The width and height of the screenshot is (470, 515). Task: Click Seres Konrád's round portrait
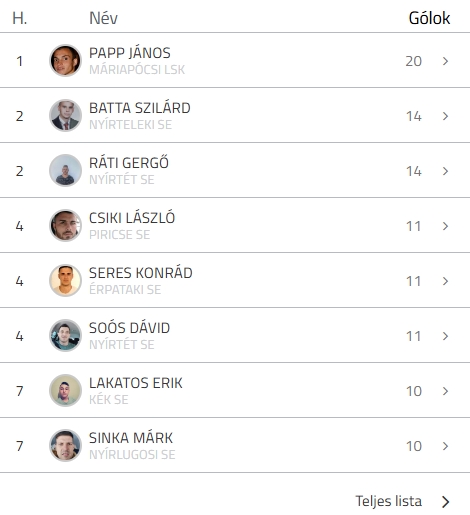point(65,281)
